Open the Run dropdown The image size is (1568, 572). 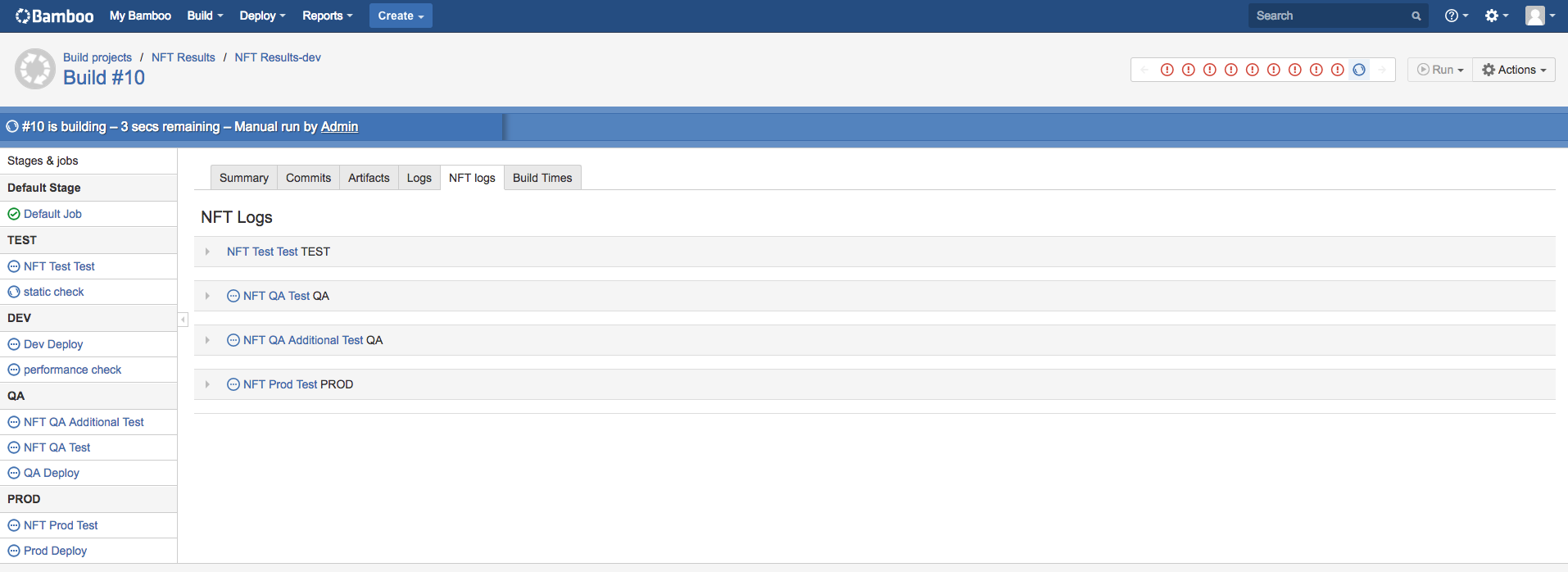[x=1440, y=70]
